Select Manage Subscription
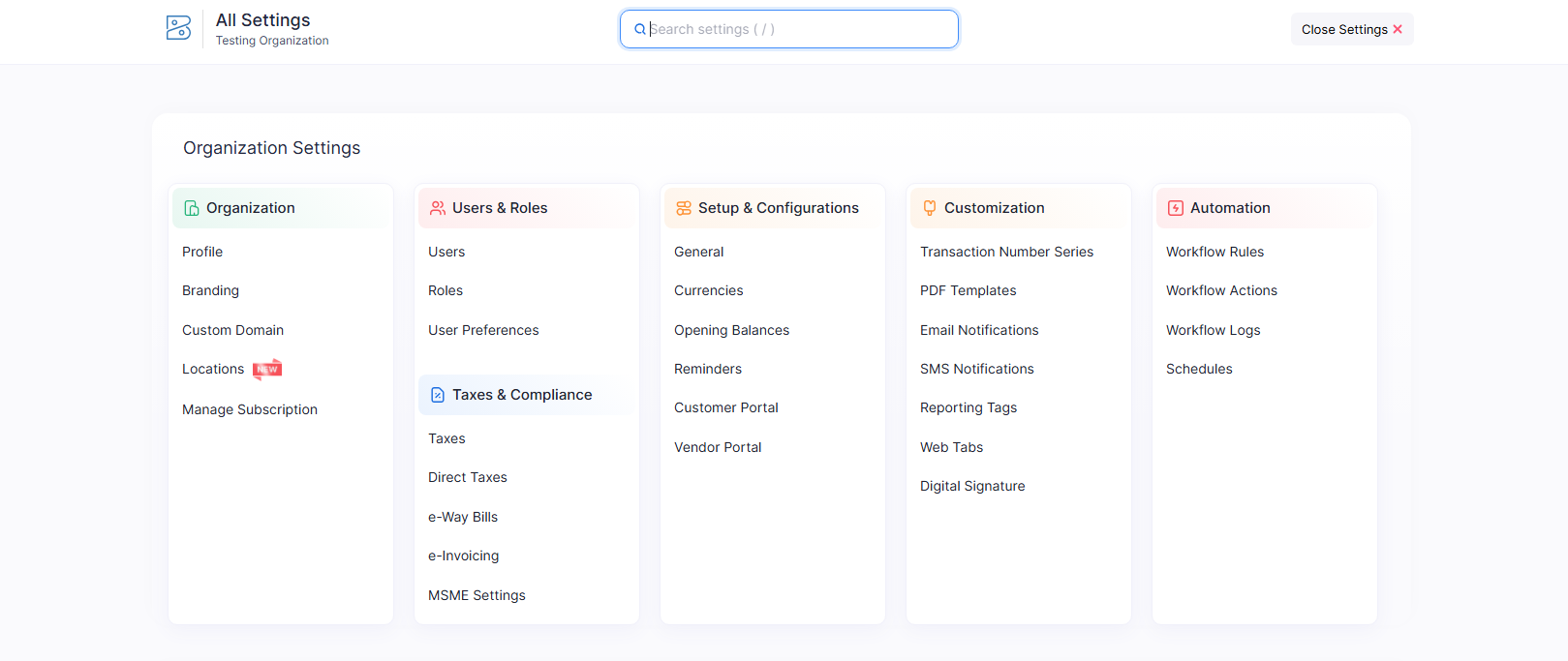 250,409
